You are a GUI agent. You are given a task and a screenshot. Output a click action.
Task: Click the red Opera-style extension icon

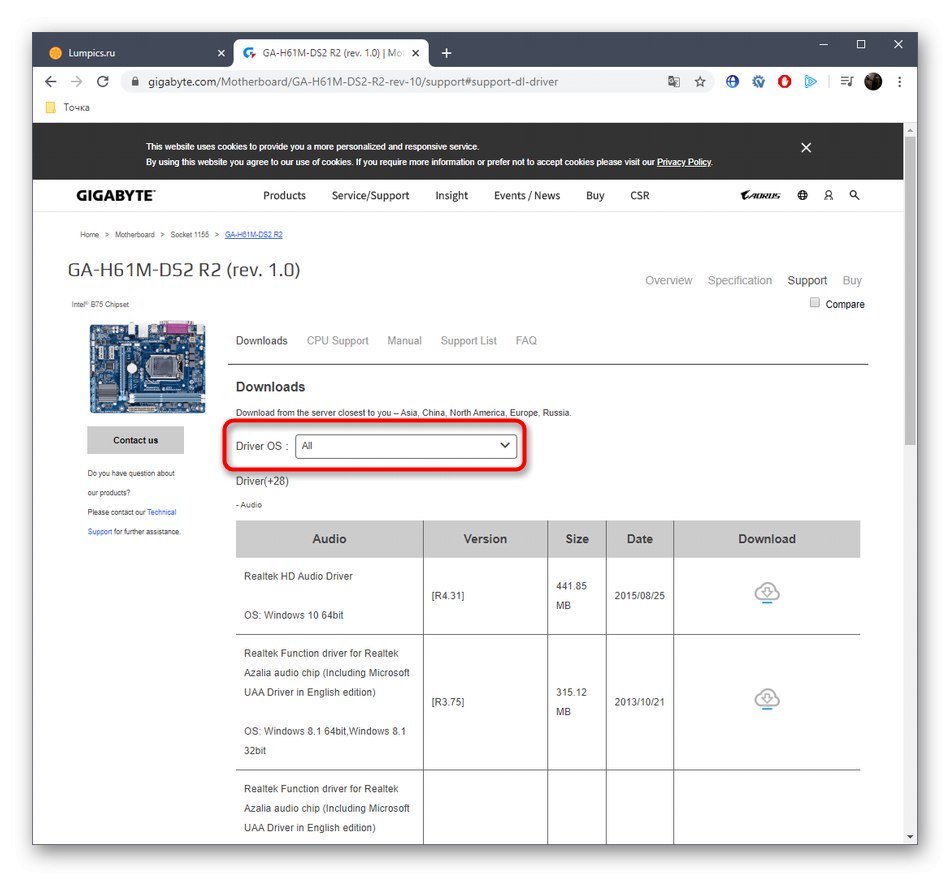785,82
